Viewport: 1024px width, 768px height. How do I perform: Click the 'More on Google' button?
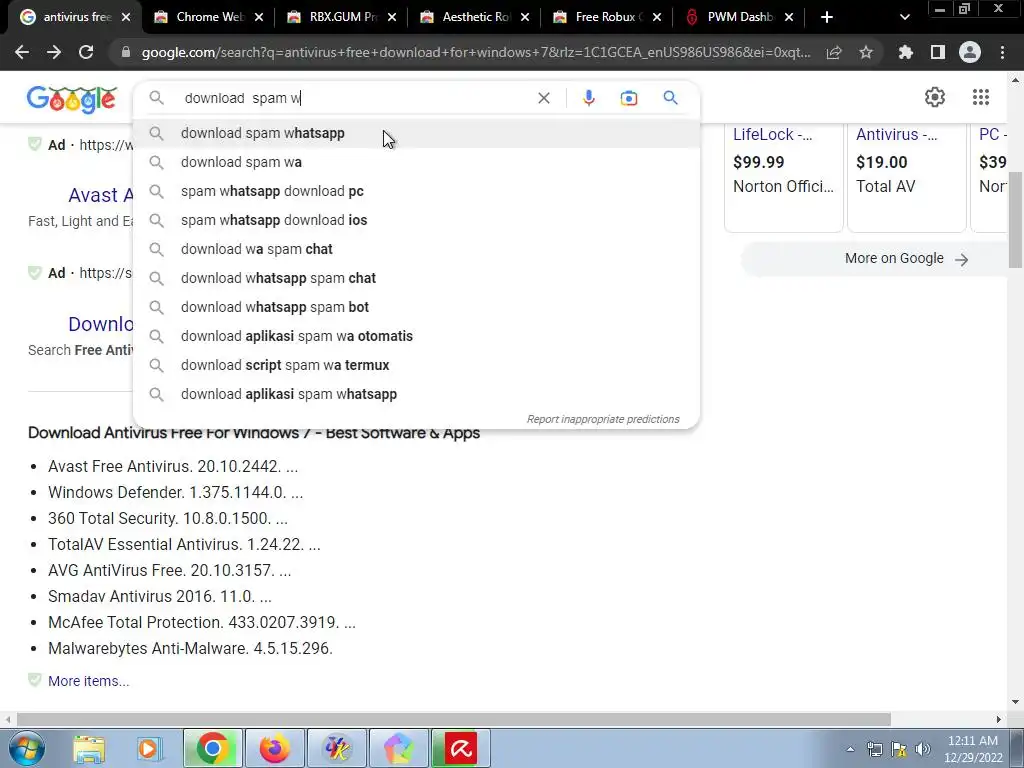coord(877,259)
